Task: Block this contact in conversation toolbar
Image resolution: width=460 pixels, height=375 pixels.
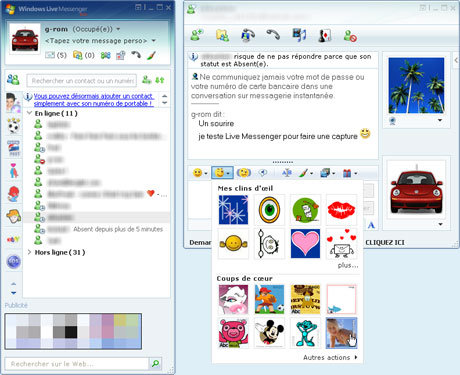Action: (x=350, y=35)
